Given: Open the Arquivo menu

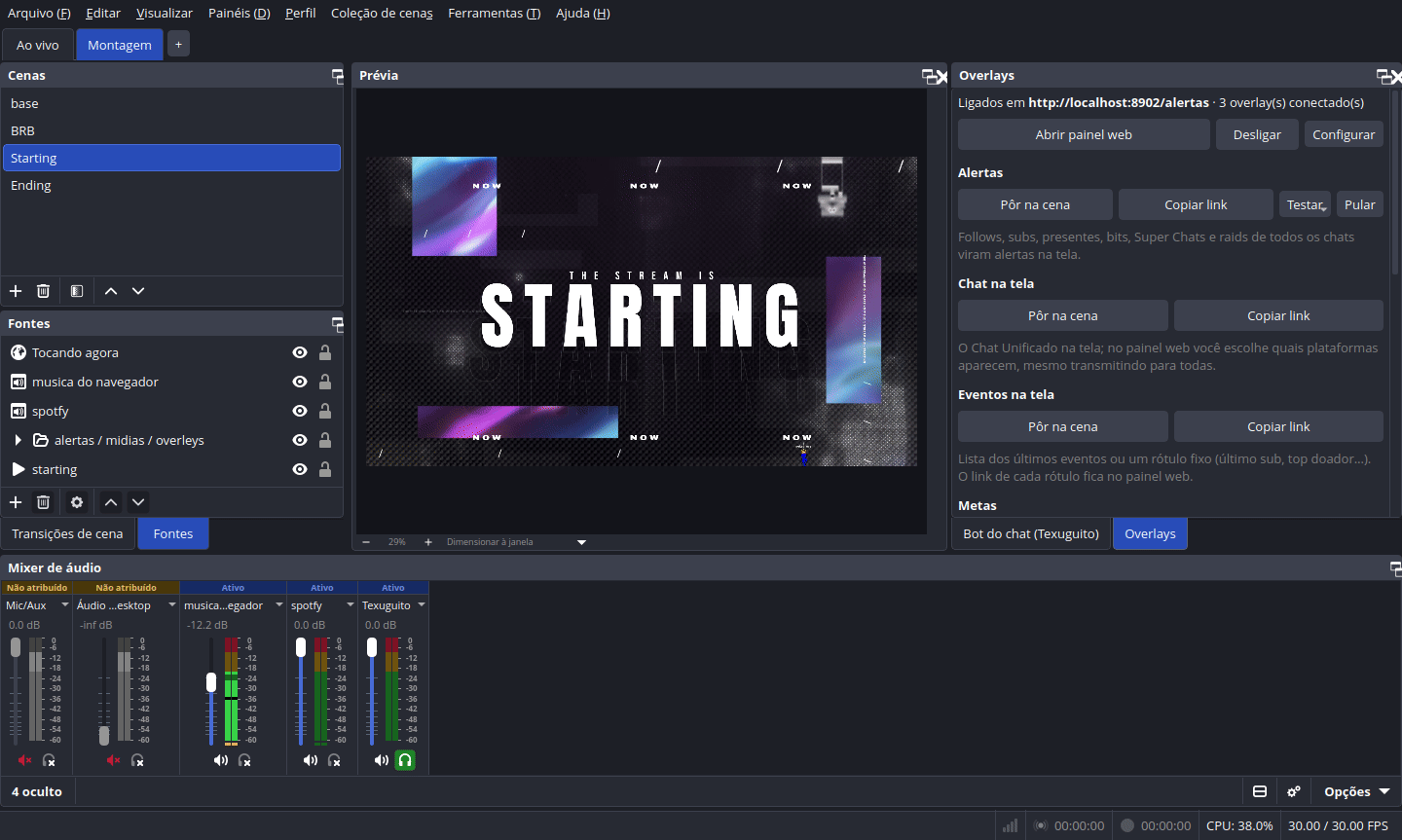Looking at the screenshot, I should (39, 13).
